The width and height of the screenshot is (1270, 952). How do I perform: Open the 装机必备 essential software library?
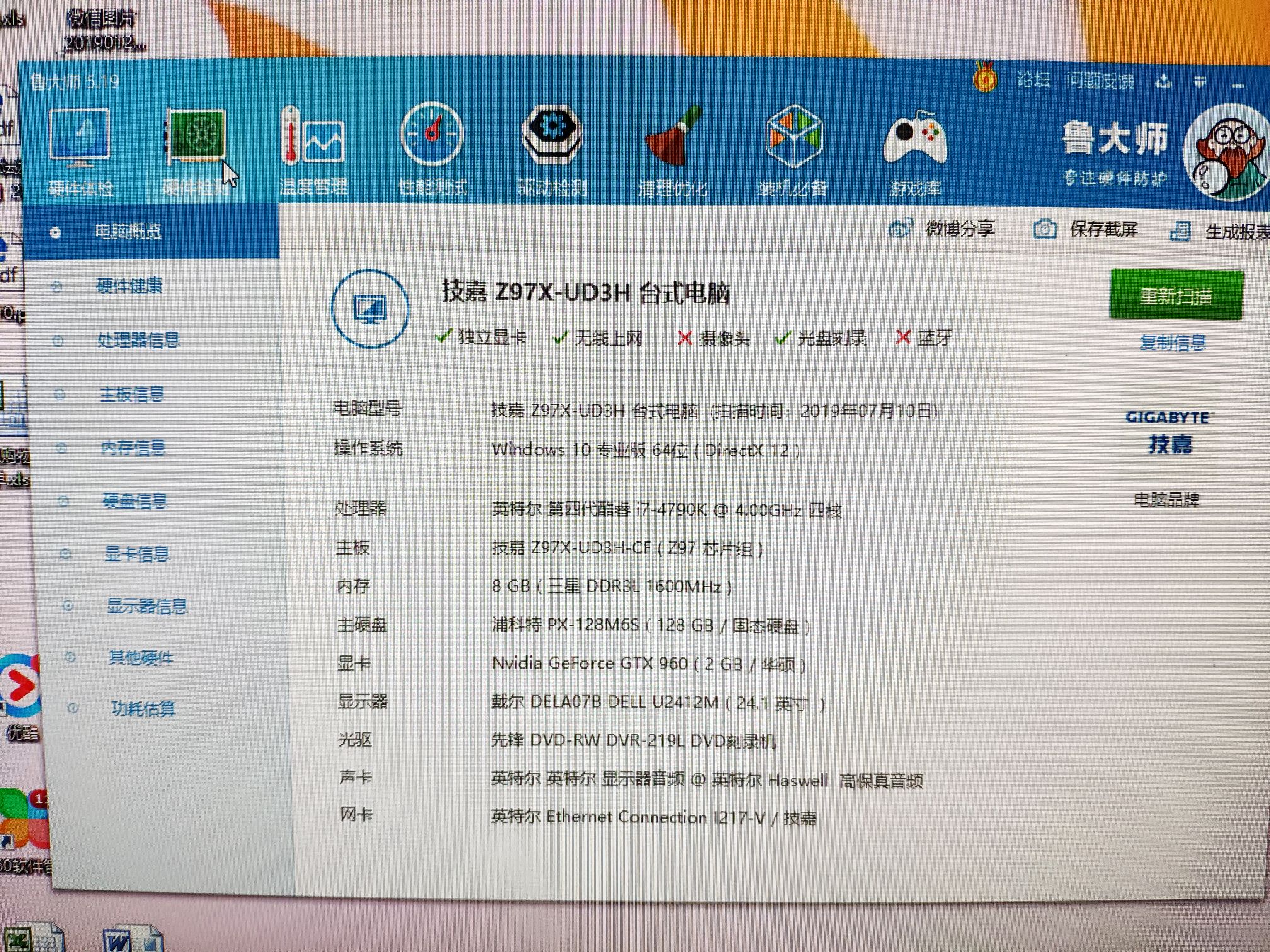point(794,151)
